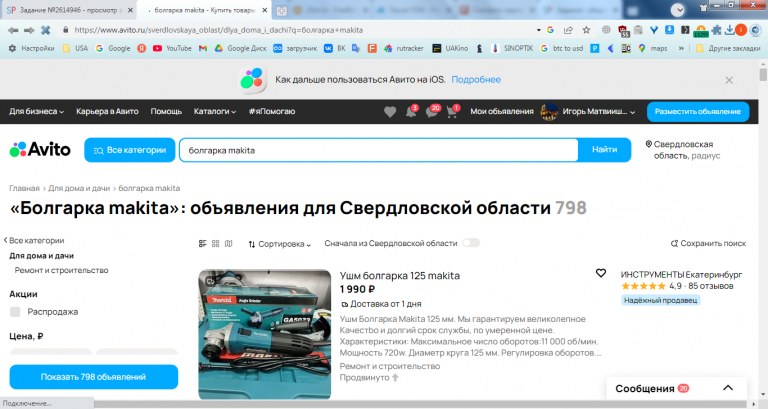The image size is (768, 409).
Task: Open Ушм болгарка 125 makita listing title
Action: pos(400,276)
